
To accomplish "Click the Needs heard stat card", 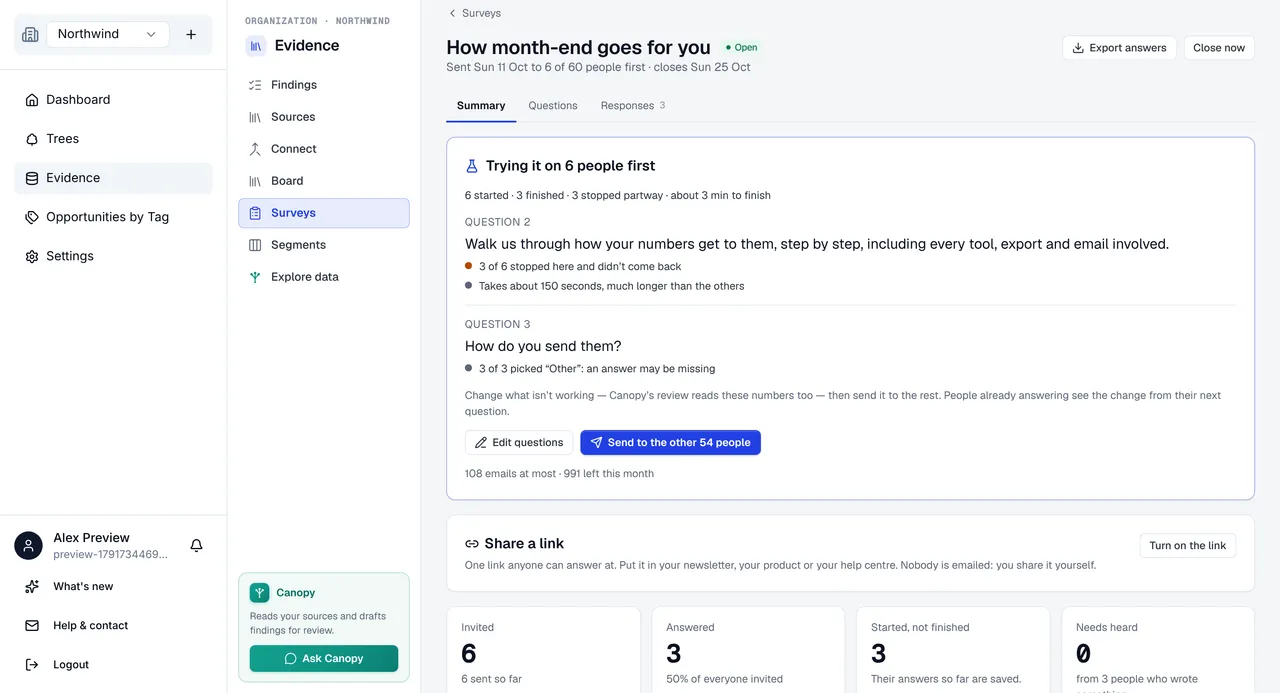I will coord(1158,650).
